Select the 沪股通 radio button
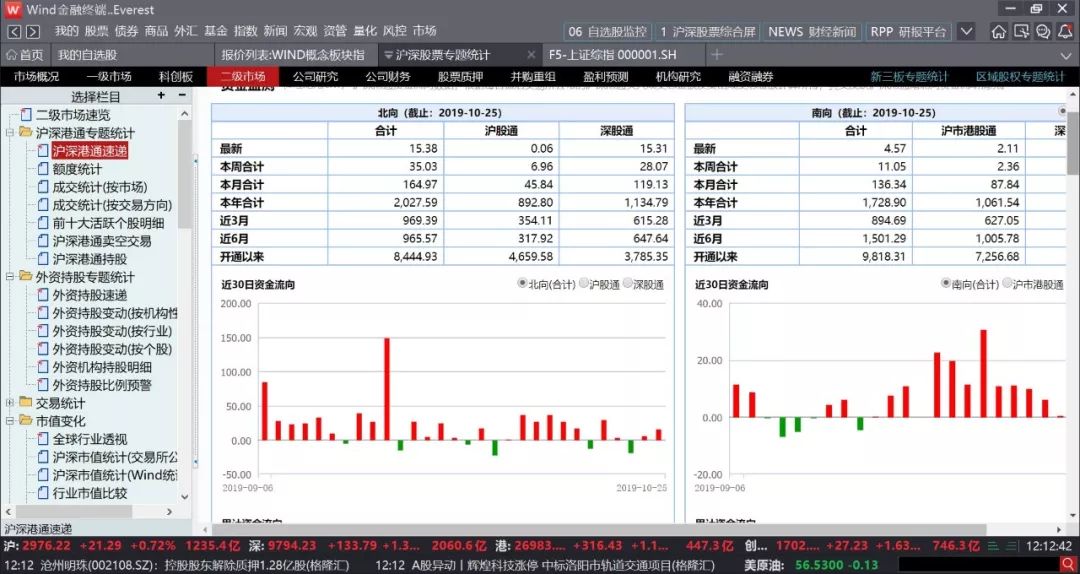 click(x=583, y=284)
